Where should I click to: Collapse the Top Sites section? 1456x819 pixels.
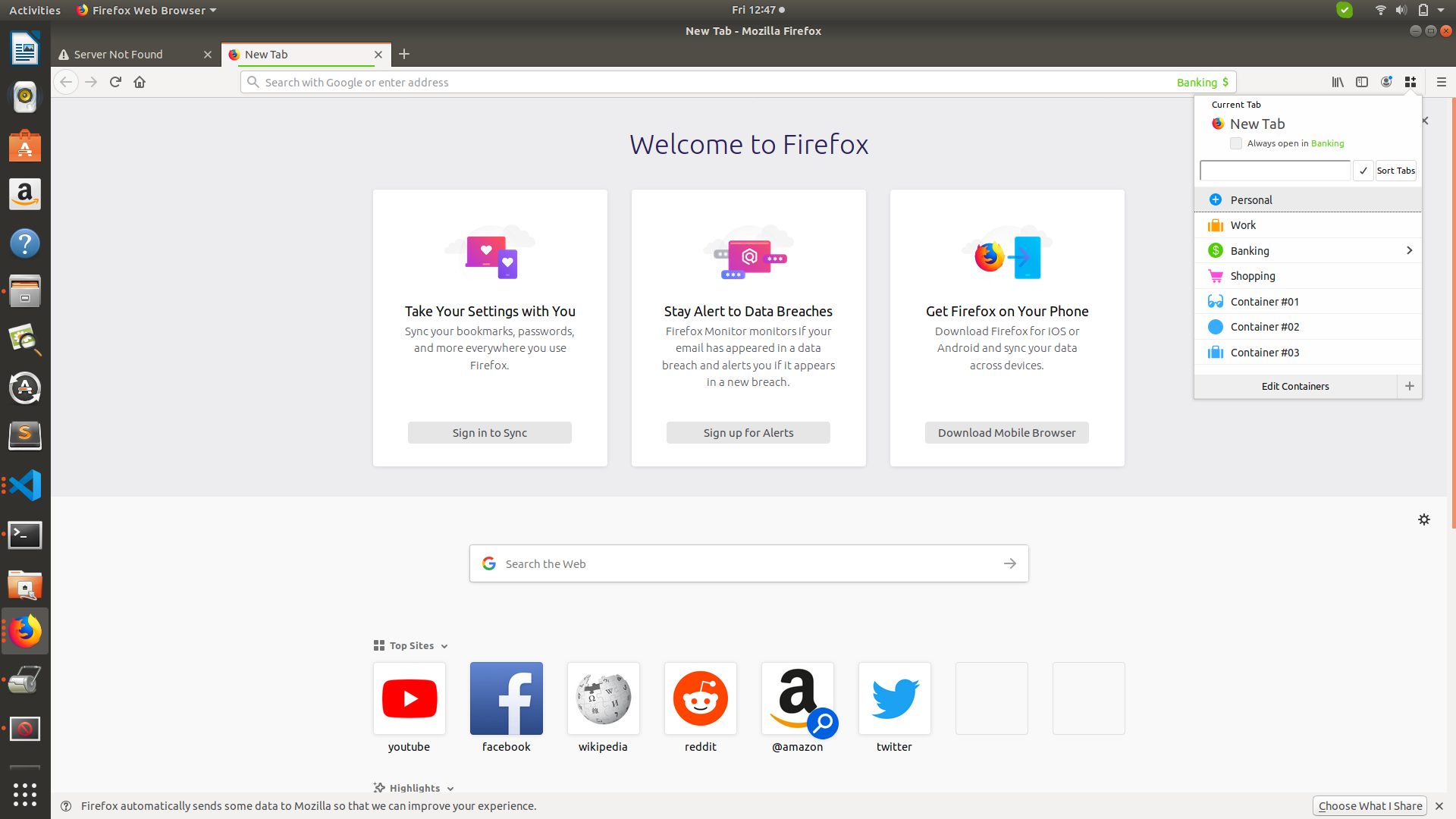pyautogui.click(x=444, y=645)
